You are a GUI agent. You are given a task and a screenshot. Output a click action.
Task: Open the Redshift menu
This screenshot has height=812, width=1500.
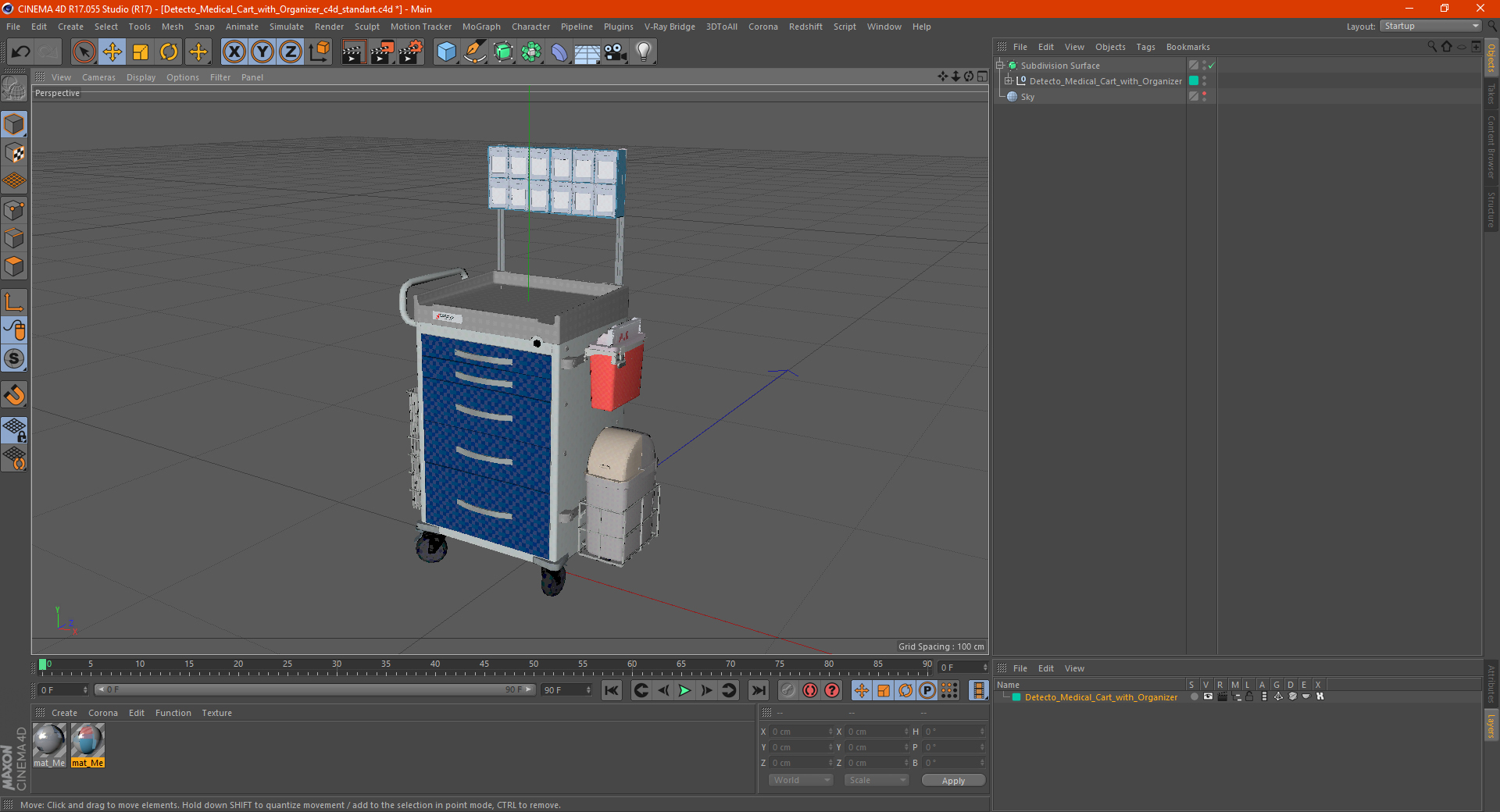click(x=805, y=27)
